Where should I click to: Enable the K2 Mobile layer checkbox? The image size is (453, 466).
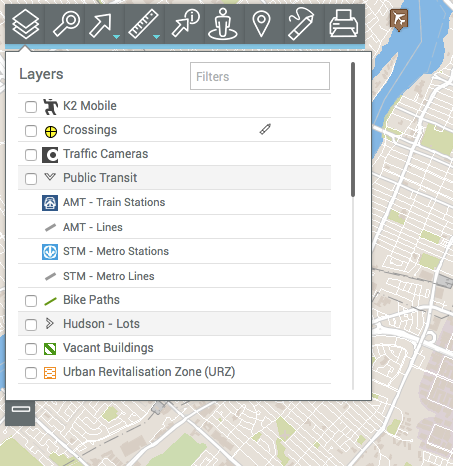click(x=31, y=107)
